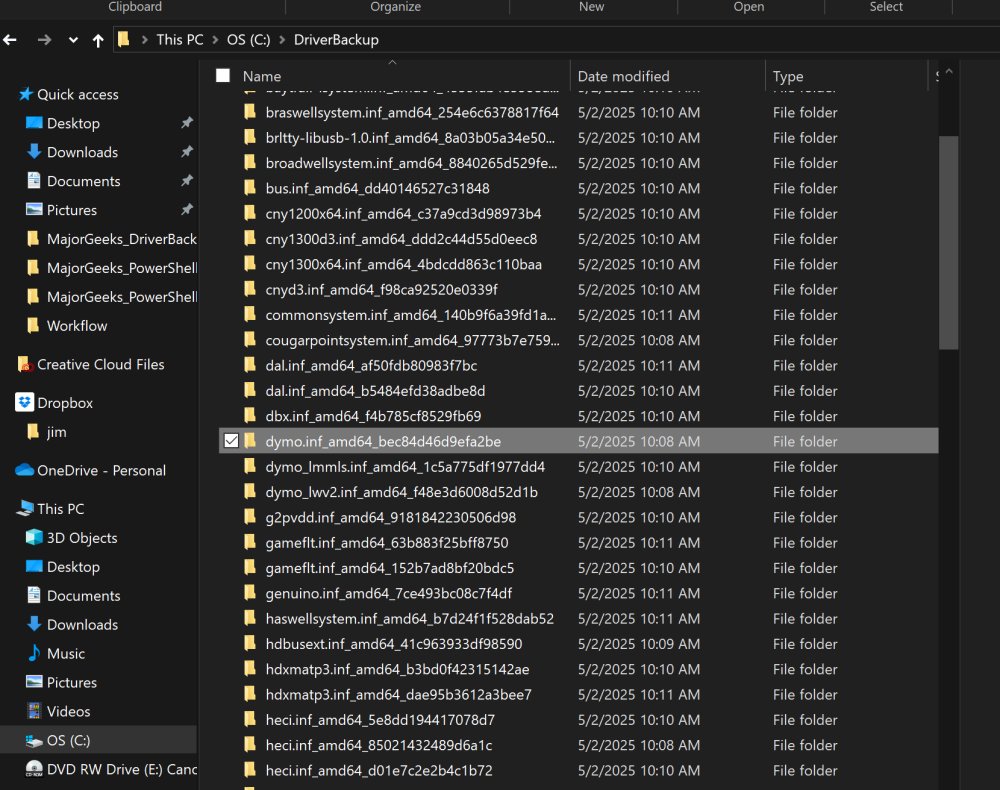Click the folder icon in the address bar
Viewport: 1000px width, 790px height.
122,39
